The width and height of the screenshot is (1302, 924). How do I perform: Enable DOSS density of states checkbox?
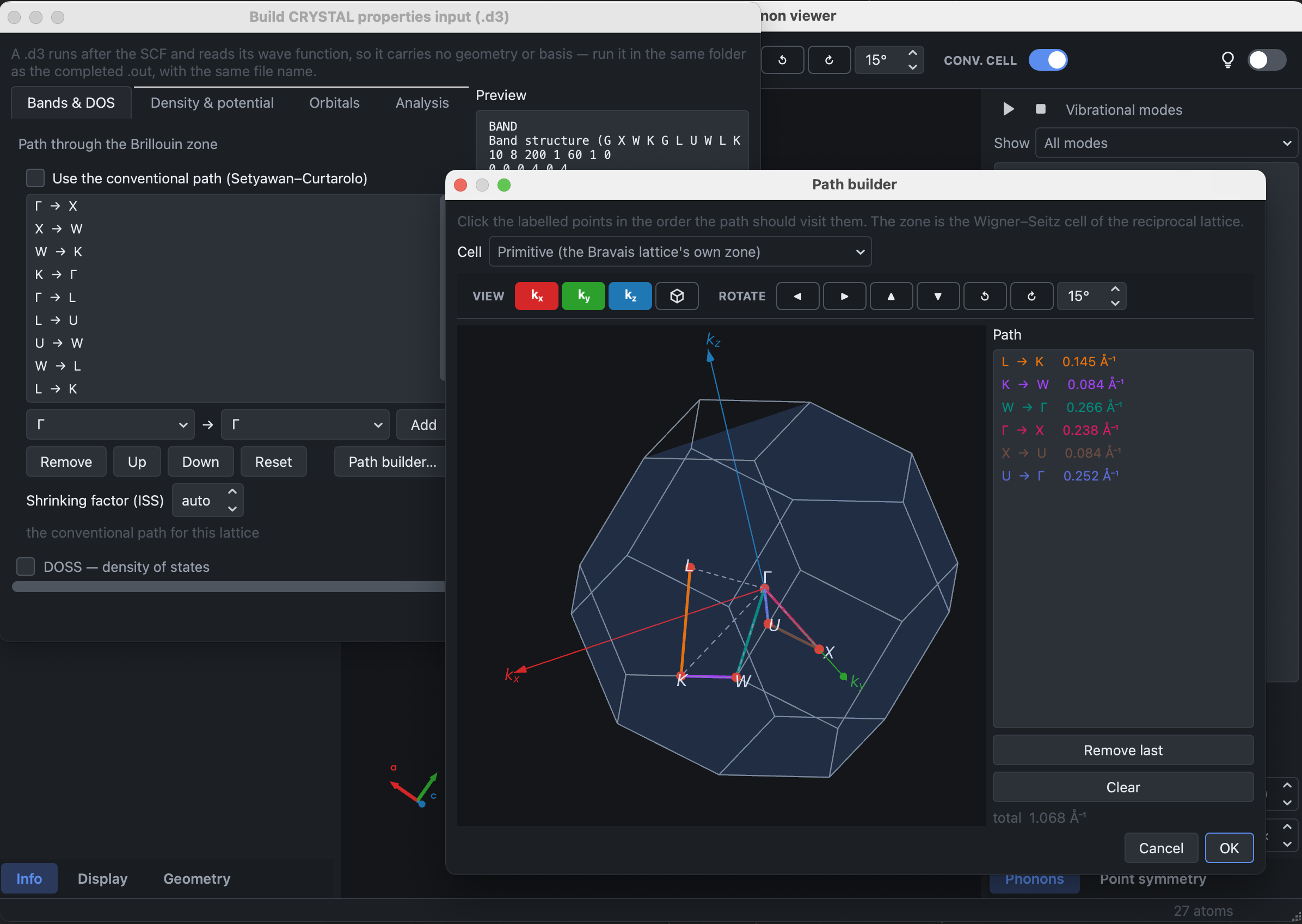(x=26, y=566)
